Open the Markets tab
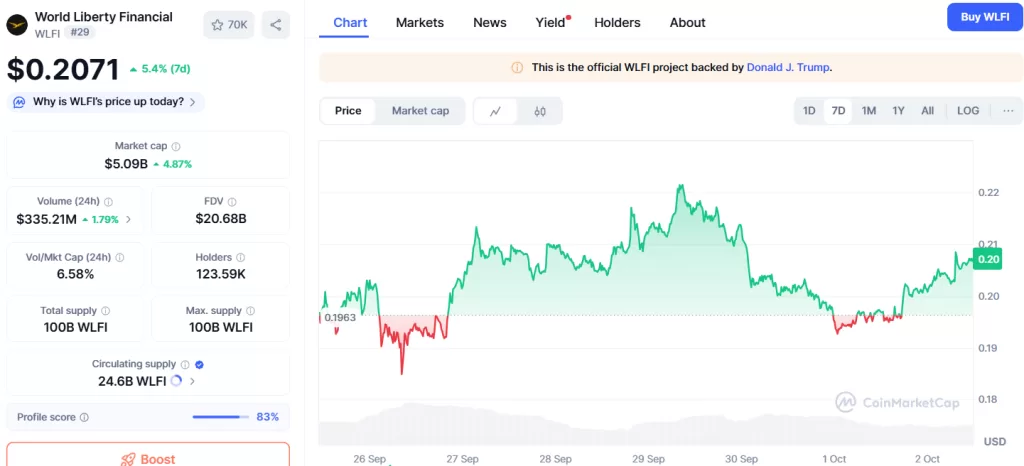1024x466 pixels. (x=420, y=22)
